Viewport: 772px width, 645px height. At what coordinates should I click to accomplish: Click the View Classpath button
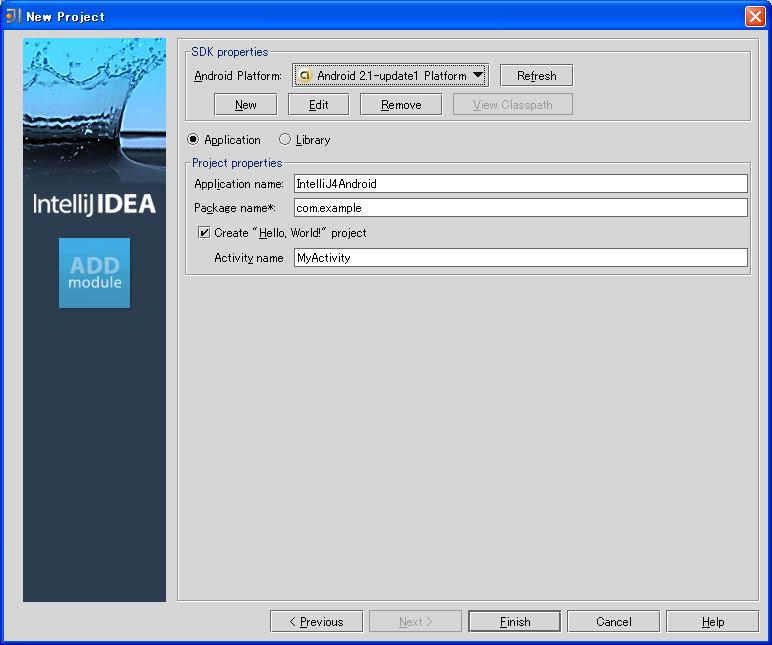(x=513, y=104)
